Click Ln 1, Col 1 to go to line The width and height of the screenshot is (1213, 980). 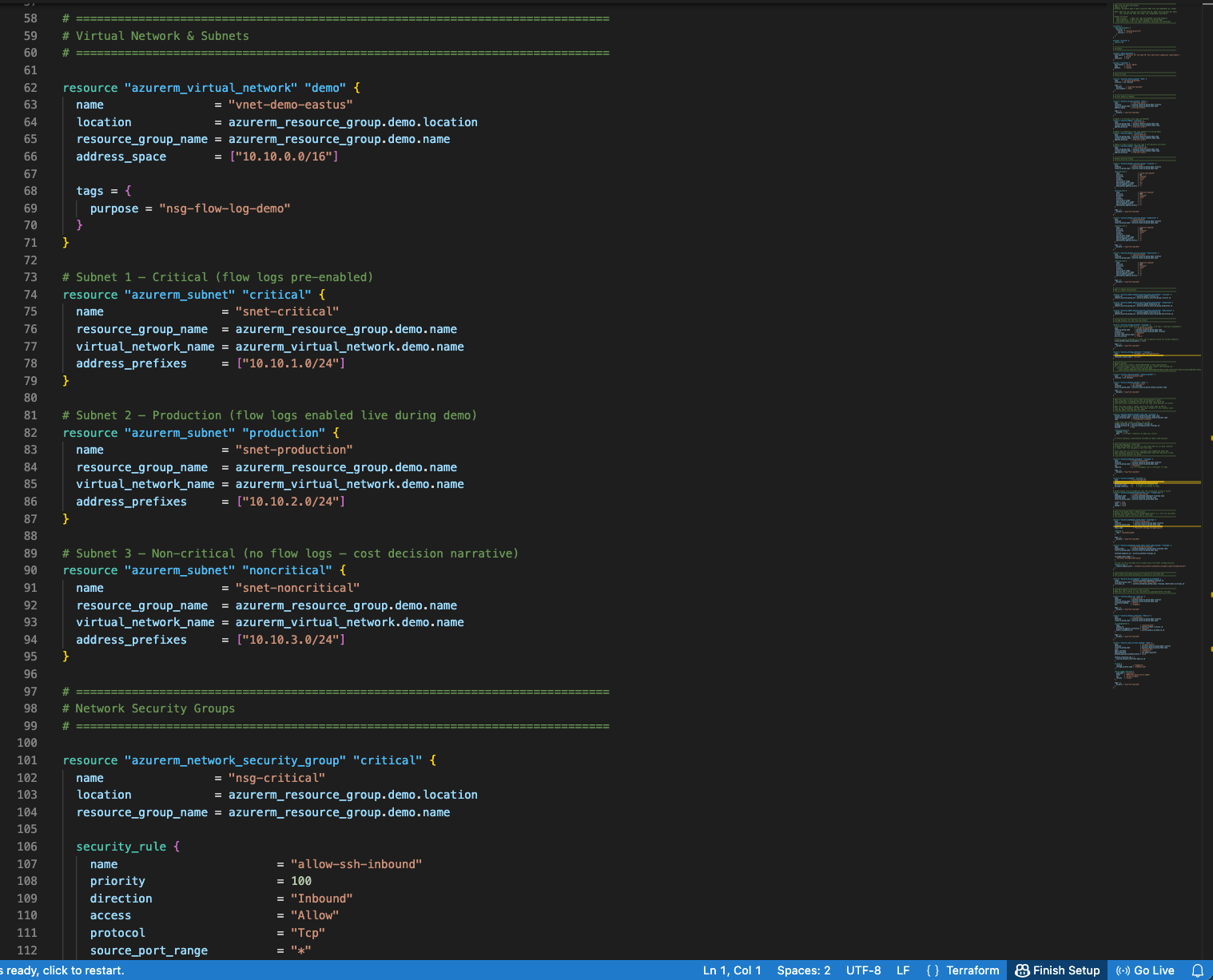731,970
